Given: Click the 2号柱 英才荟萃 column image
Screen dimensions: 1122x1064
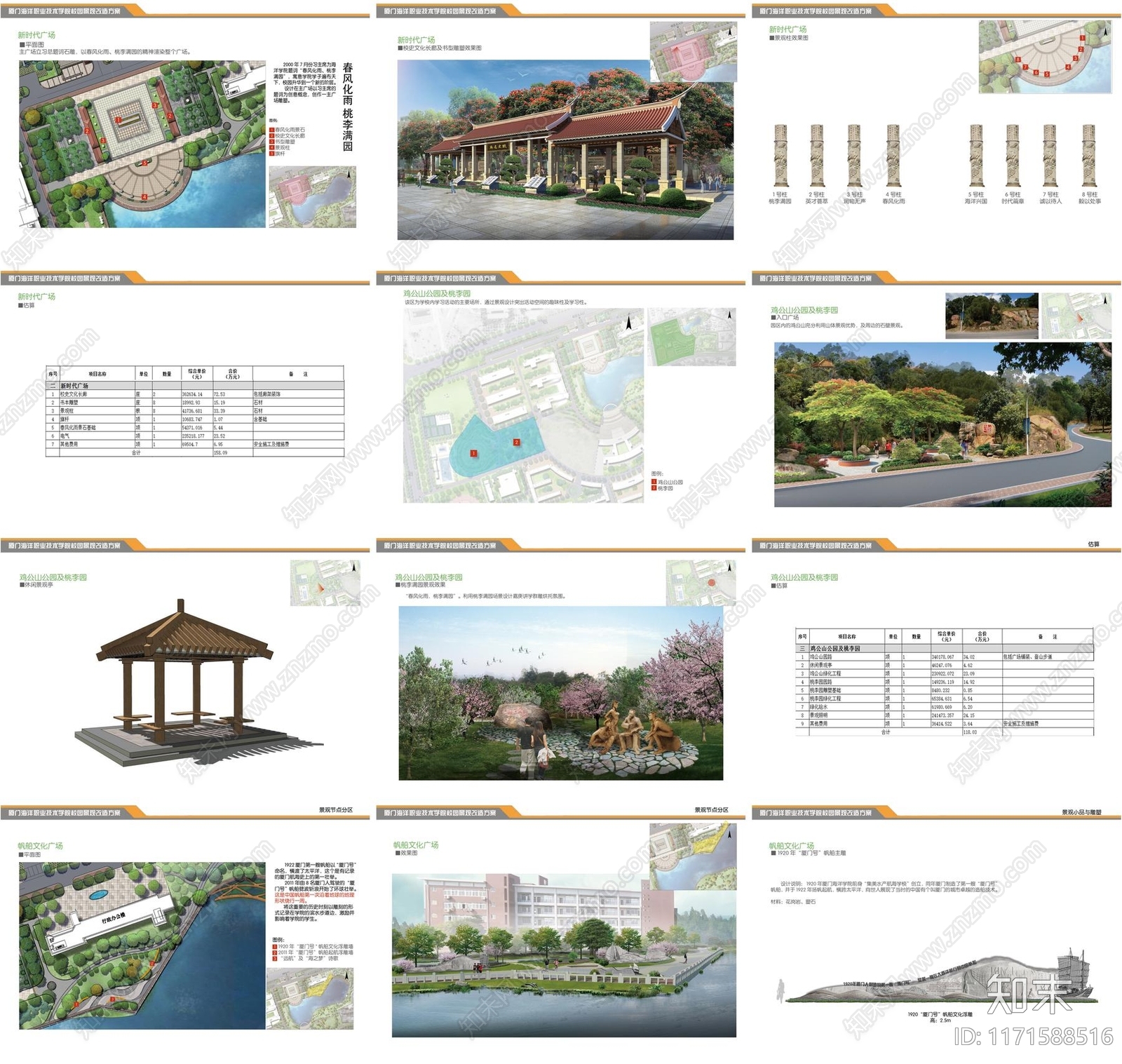Looking at the screenshot, I should pos(817,156).
